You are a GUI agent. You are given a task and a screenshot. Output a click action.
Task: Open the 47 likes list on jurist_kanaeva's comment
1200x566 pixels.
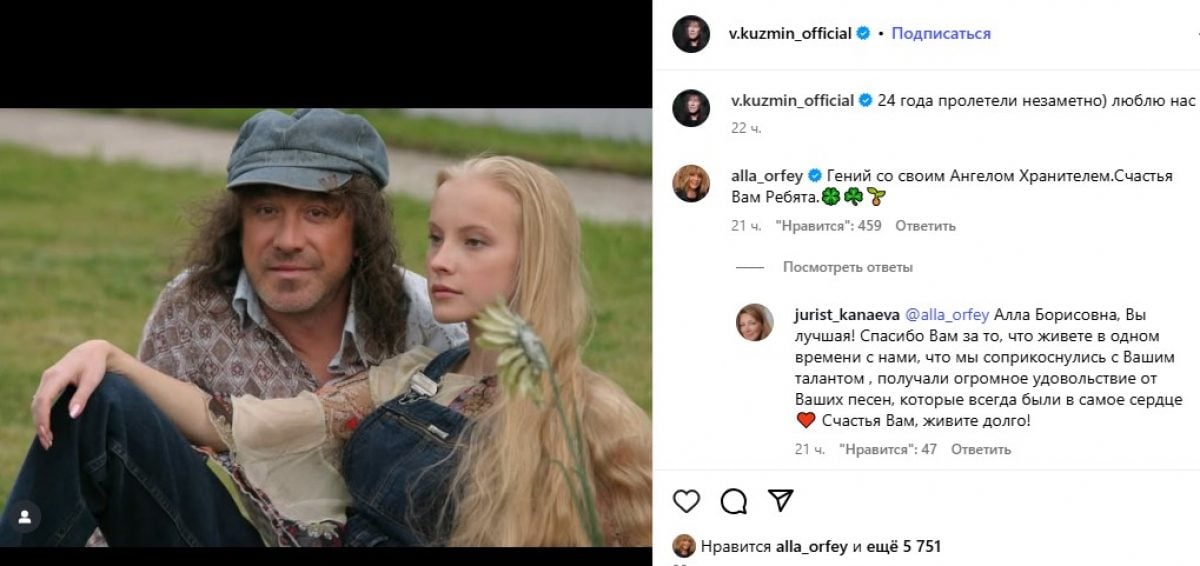pyautogui.click(x=888, y=449)
